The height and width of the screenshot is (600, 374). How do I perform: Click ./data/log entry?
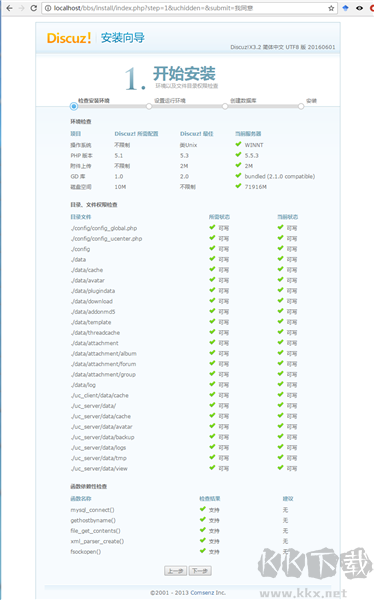coord(83,385)
